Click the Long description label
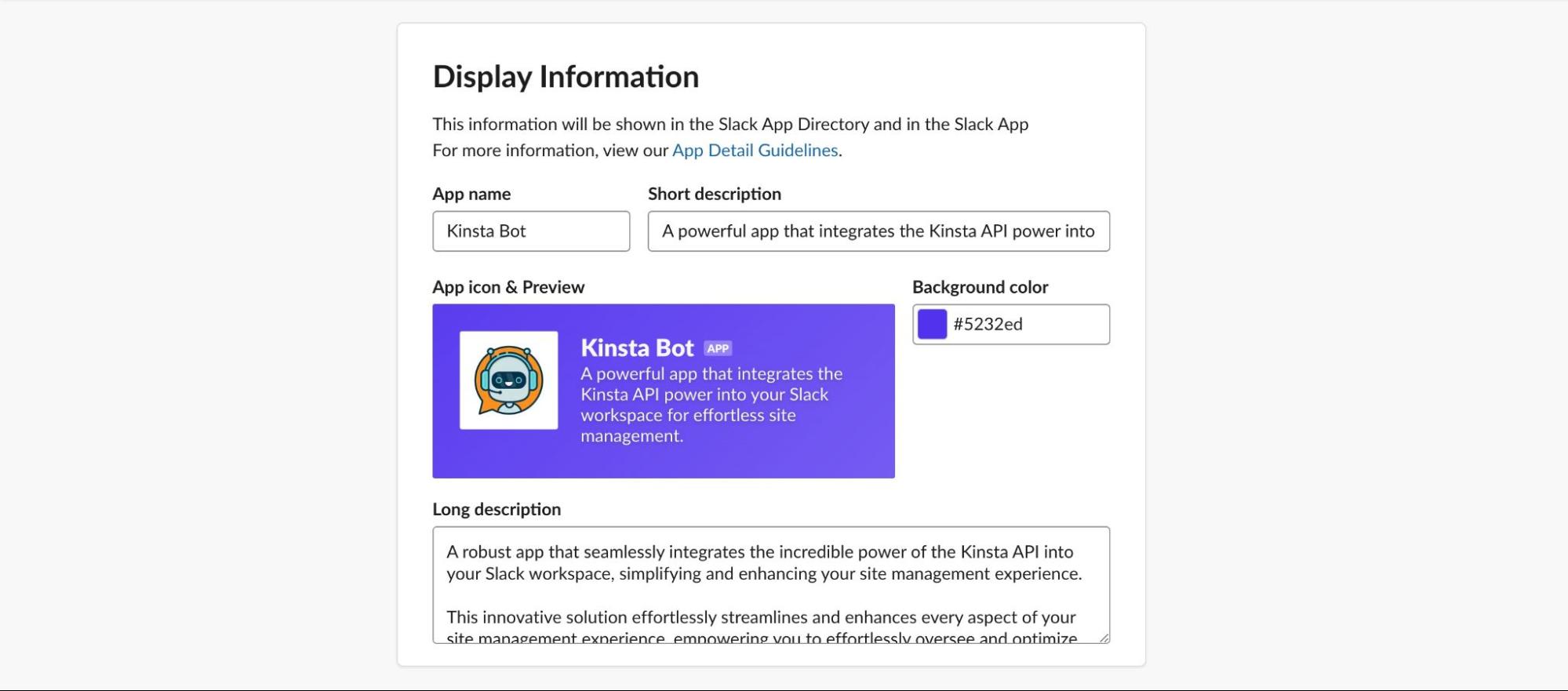1568x691 pixels. coord(497,509)
